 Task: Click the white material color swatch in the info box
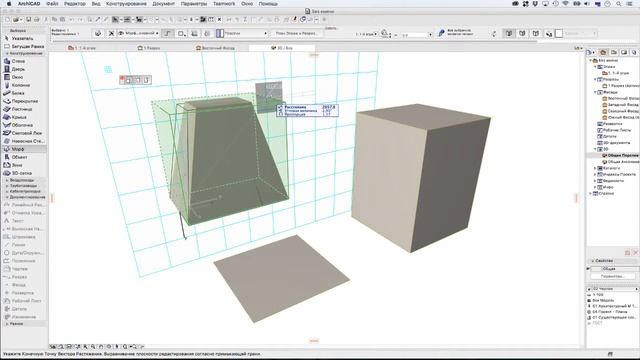point(559,33)
